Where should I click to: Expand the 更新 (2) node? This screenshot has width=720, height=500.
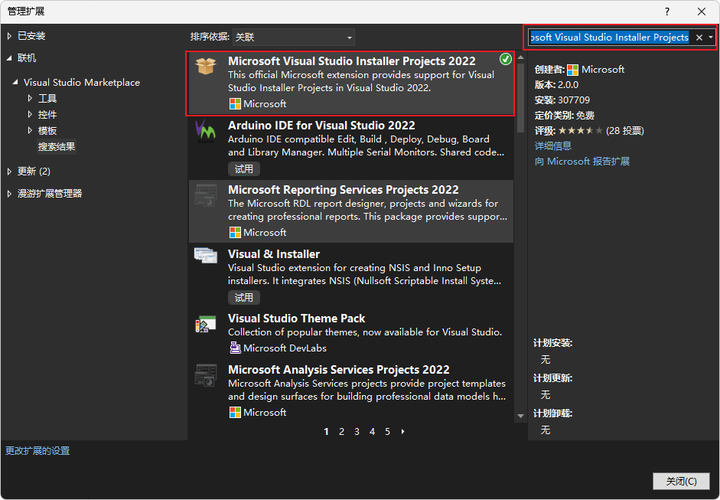tap(9, 171)
